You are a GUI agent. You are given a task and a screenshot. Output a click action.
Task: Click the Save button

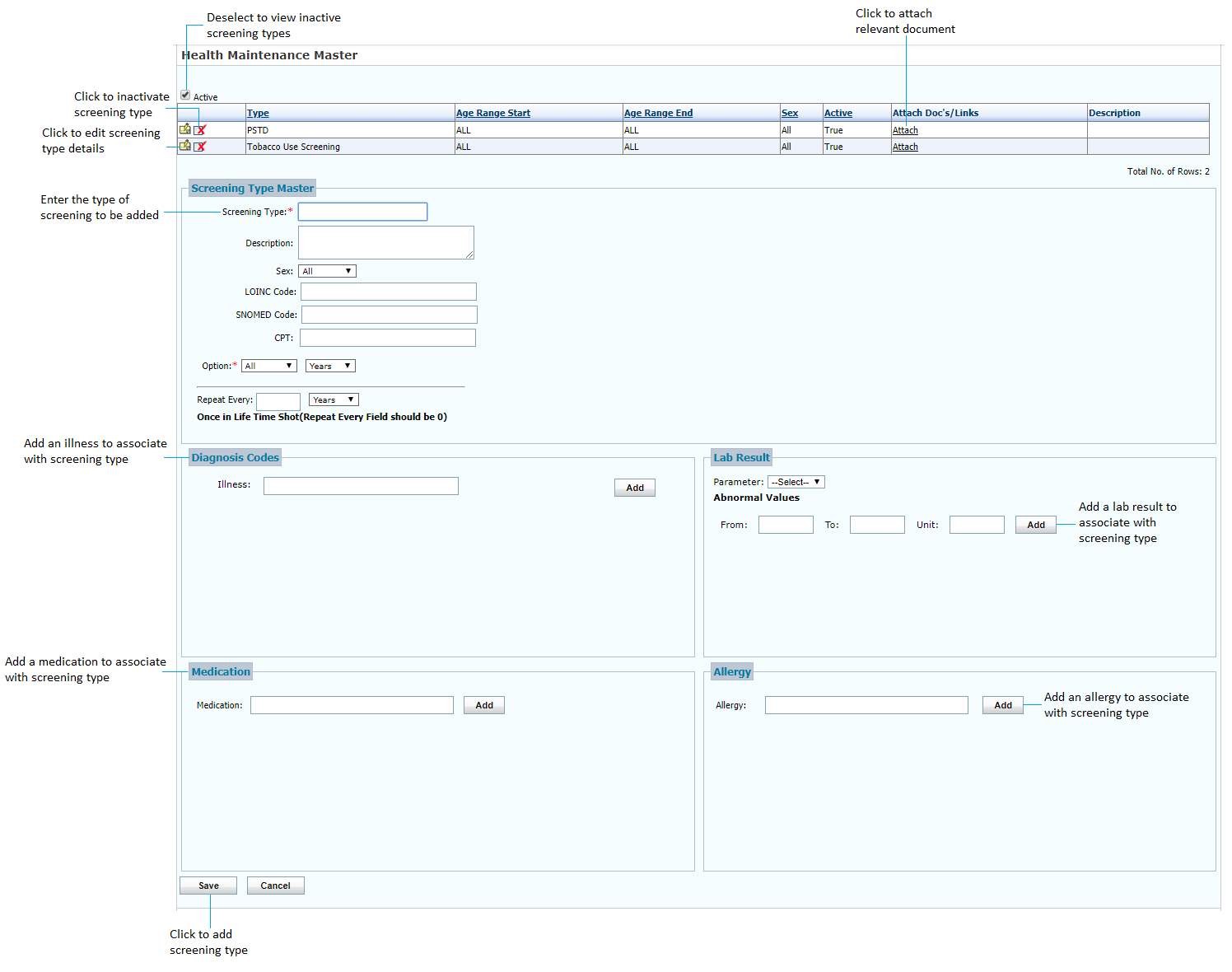coord(208,886)
